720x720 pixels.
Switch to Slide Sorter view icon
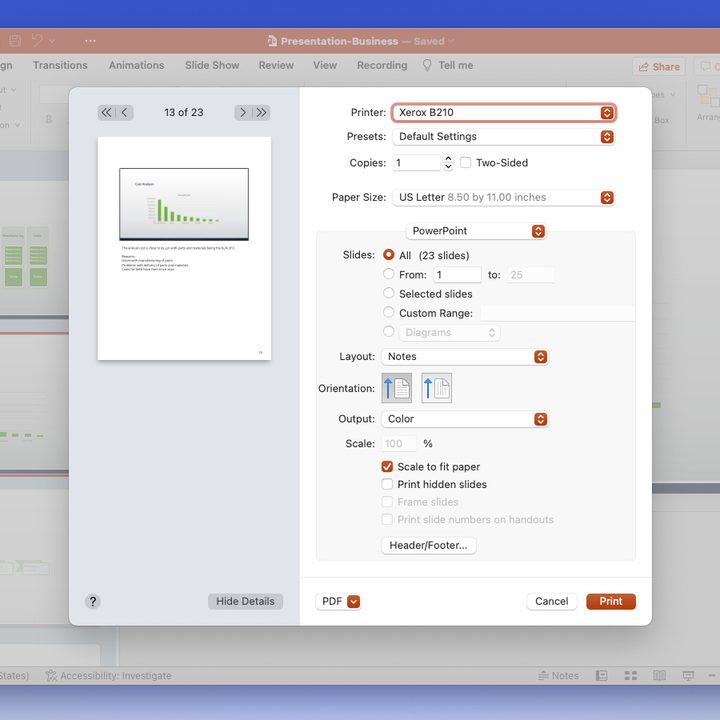click(x=630, y=675)
